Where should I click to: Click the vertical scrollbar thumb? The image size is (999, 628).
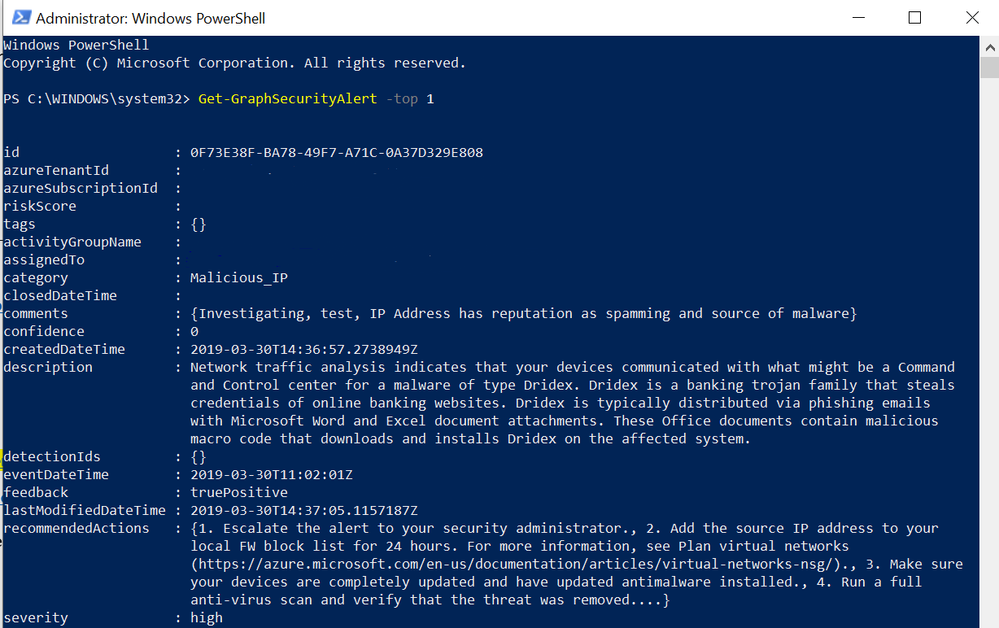click(x=989, y=68)
